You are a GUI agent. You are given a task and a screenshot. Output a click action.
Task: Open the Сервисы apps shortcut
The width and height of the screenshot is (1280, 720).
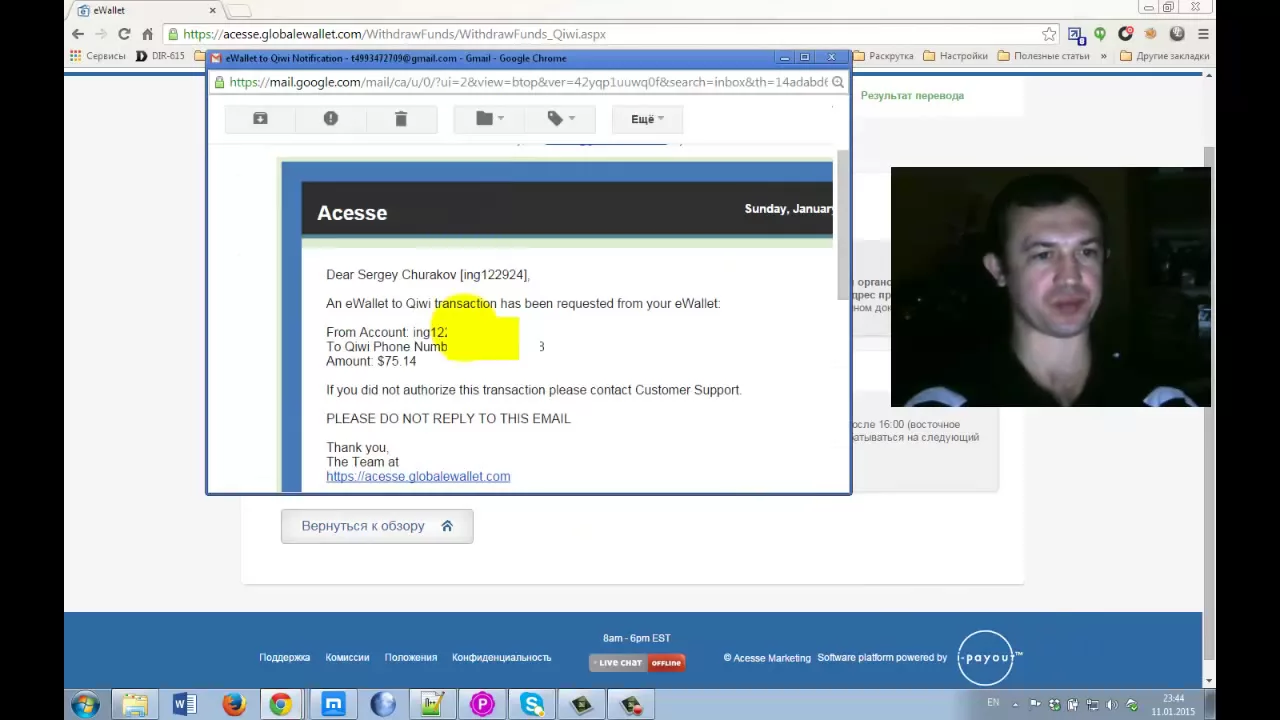pyautogui.click(x=98, y=56)
